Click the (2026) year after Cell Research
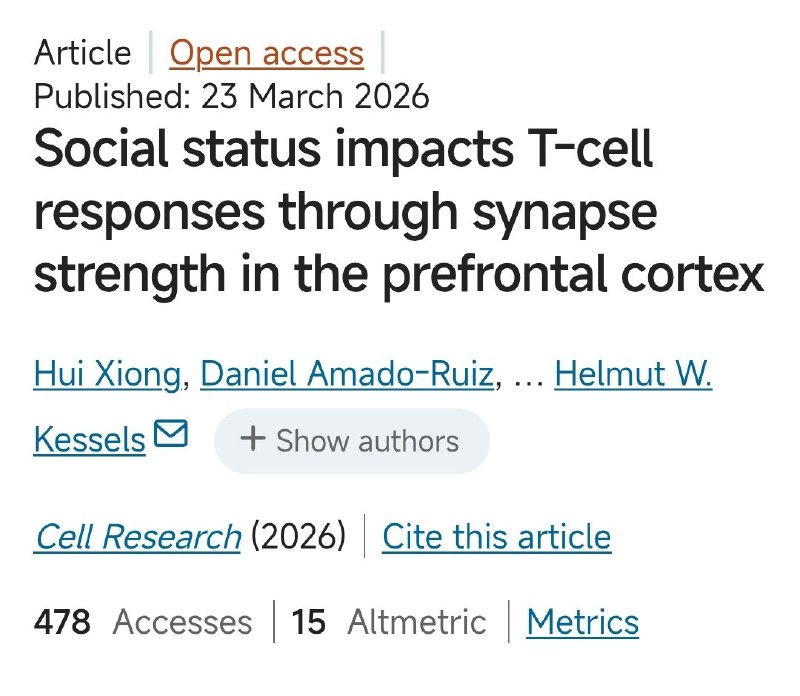 click(x=298, y=537)
